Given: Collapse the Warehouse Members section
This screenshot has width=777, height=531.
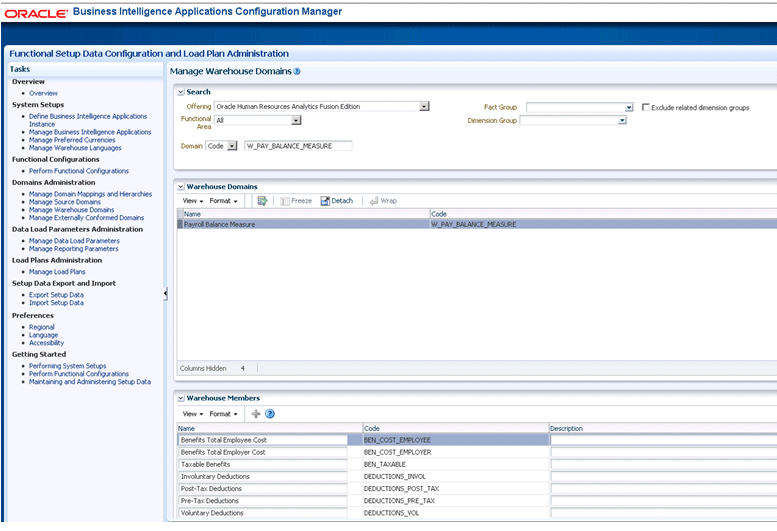Looking at the screenshot, I should pos(180,398).
